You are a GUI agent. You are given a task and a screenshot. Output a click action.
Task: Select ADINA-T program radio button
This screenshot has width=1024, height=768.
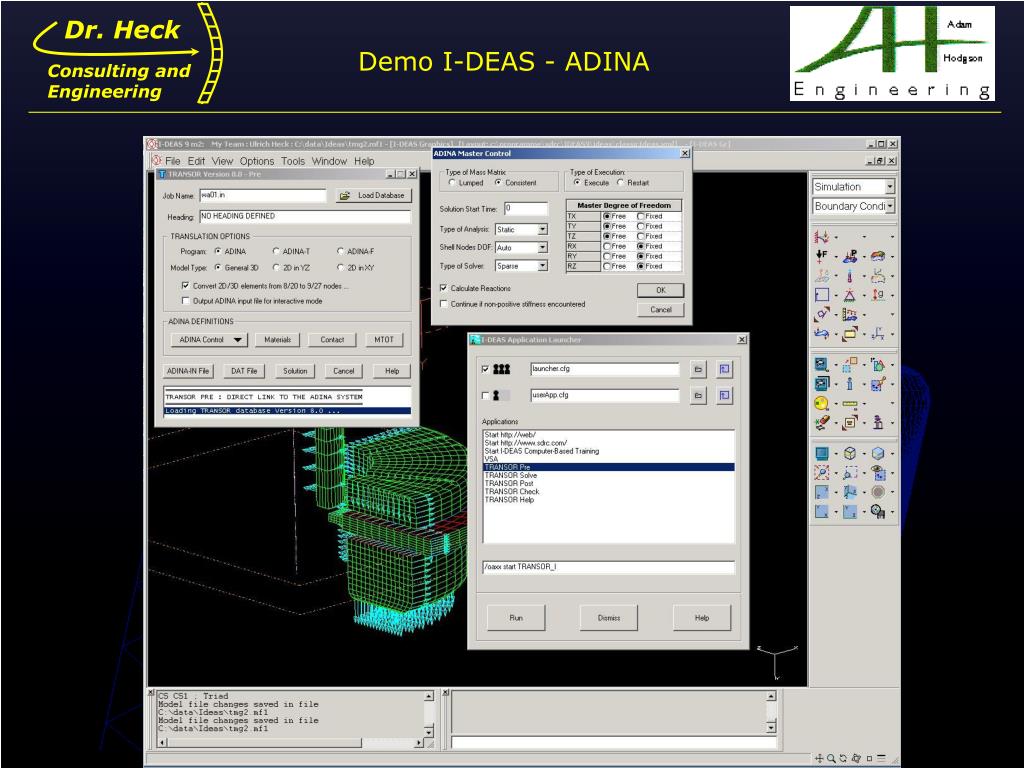276,251
